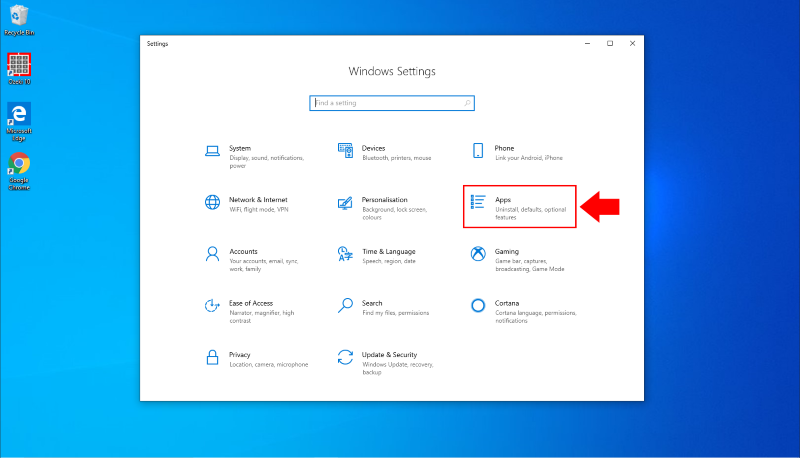Open the 'Apps' title link
Viewport: 800px width, 458px height.
click(x=503, y=200)
